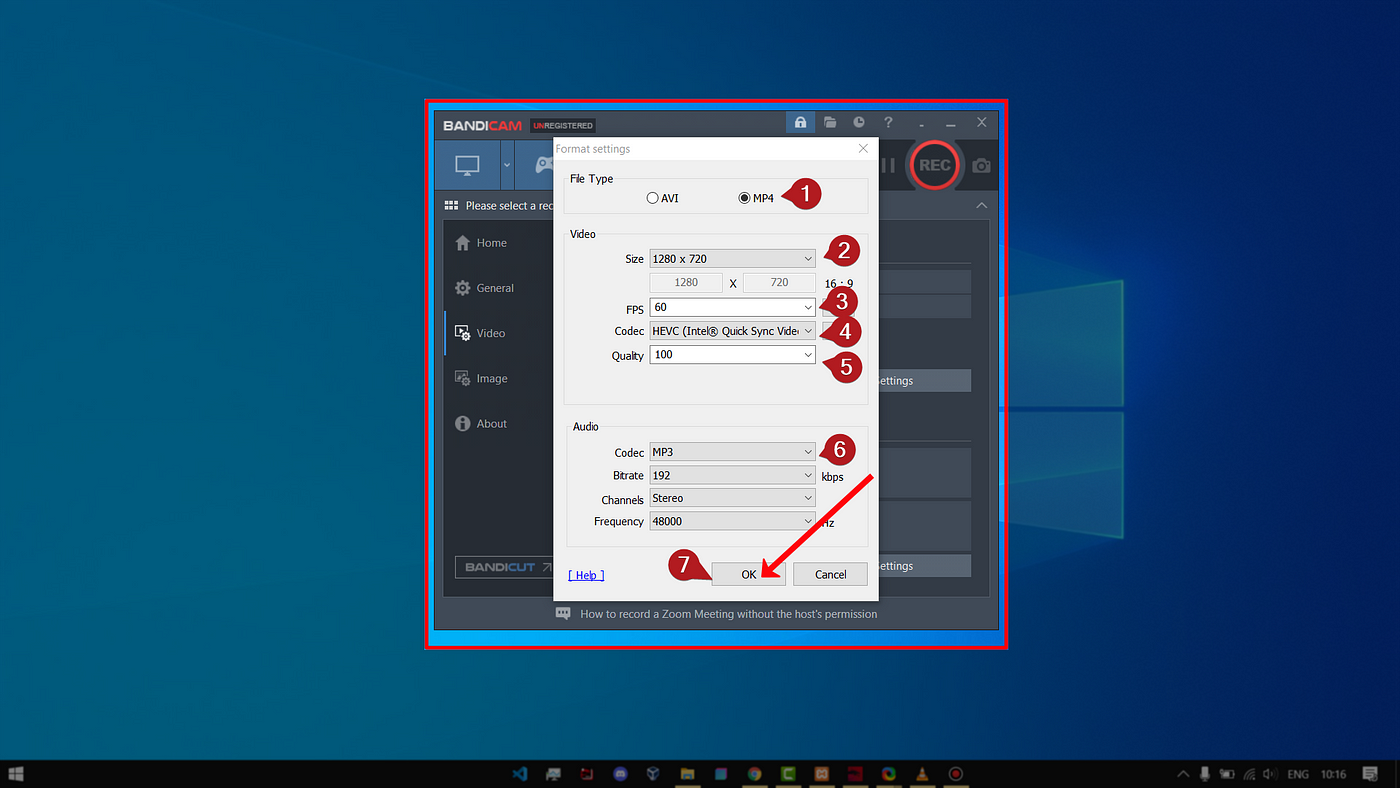Open File Explorer from the taskbar
The image size is (1400, 788).
click(x=688, y=774)
